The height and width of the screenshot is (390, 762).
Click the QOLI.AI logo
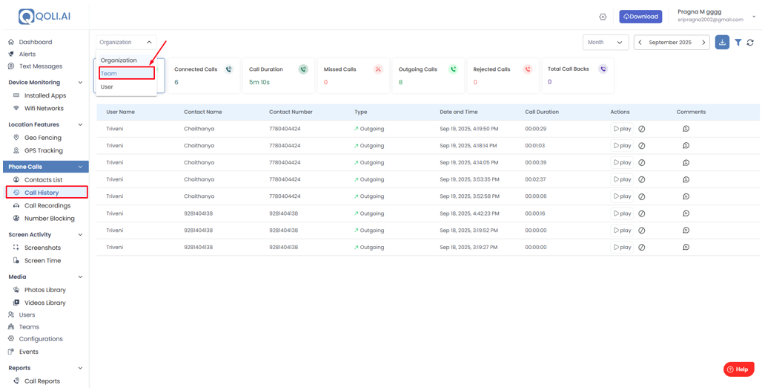pyautogui.click(x=44, y=16)
